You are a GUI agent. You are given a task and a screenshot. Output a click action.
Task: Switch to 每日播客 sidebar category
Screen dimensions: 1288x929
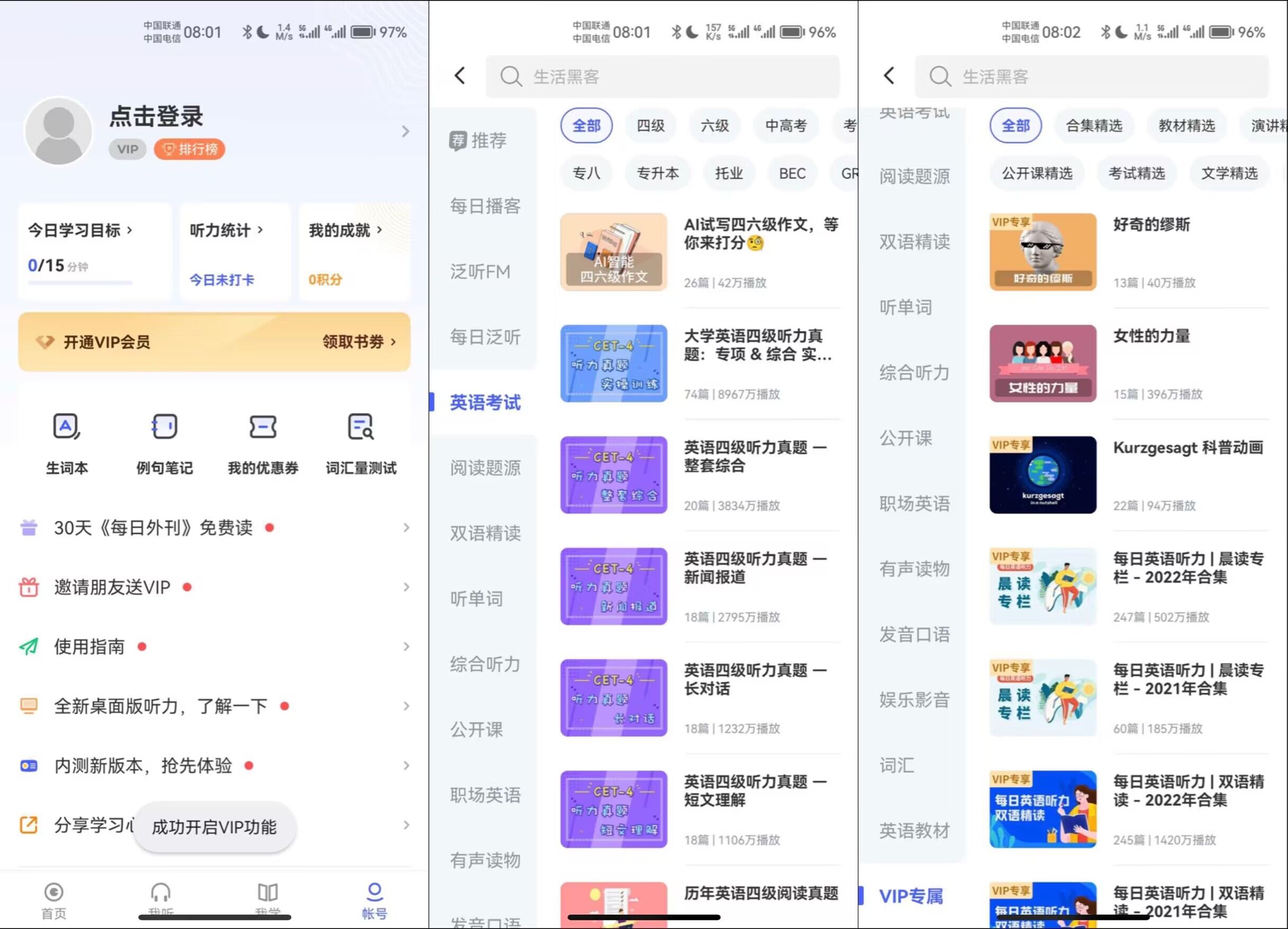coord(485,206)
